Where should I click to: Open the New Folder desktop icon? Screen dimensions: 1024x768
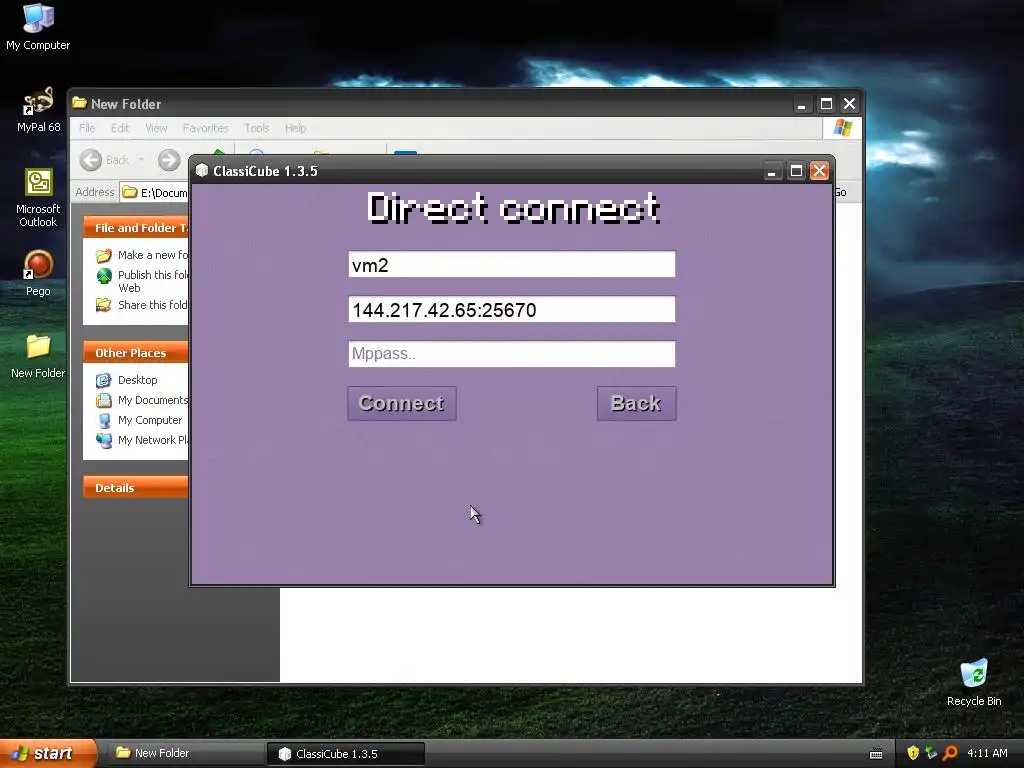coord(38,356)
